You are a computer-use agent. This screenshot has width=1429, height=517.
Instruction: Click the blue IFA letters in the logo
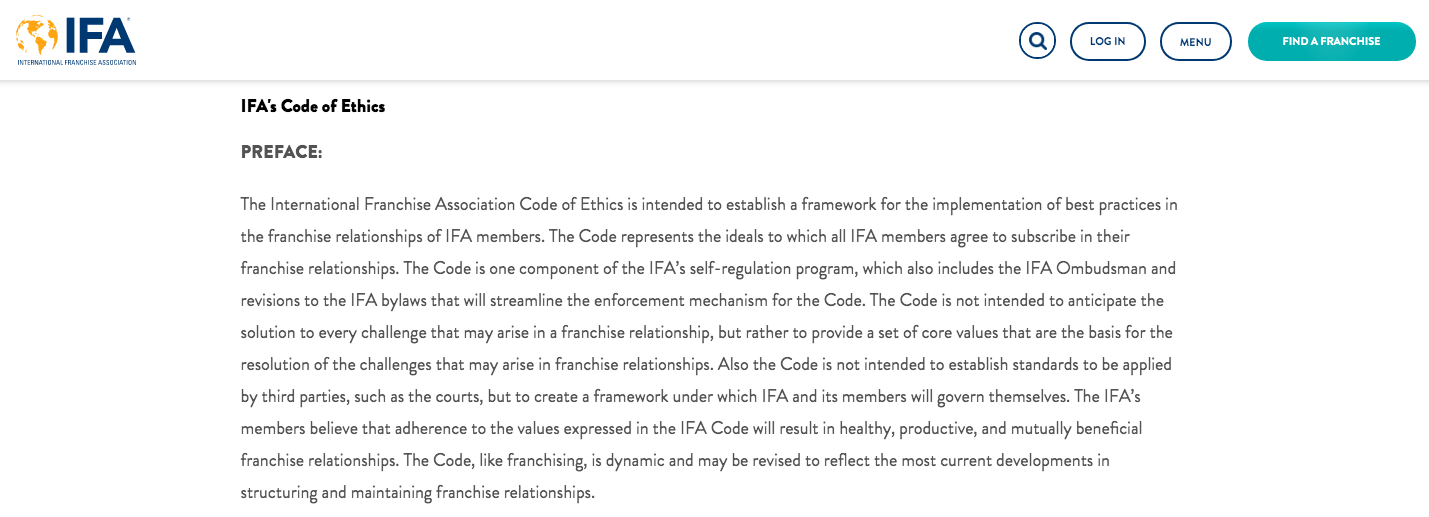(x=99, y=36)
